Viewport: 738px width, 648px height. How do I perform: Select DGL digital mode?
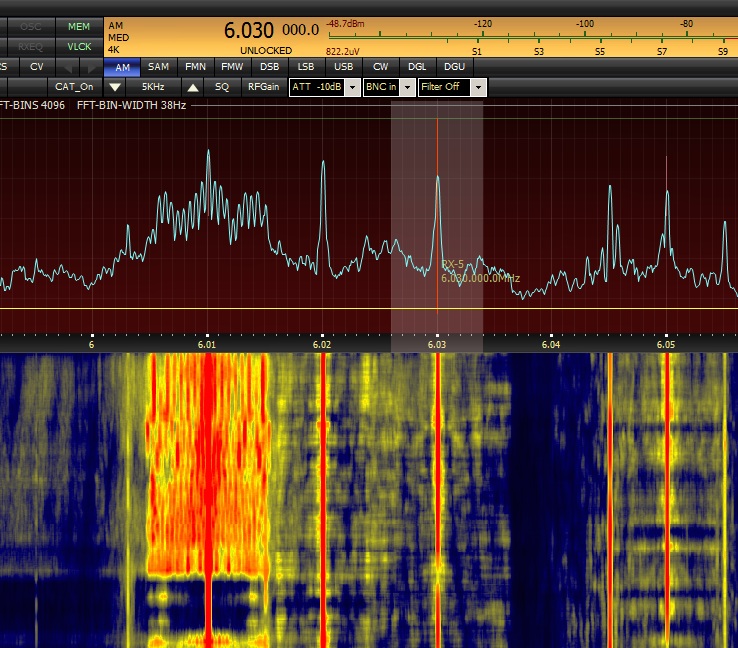(x=417, y=67)
